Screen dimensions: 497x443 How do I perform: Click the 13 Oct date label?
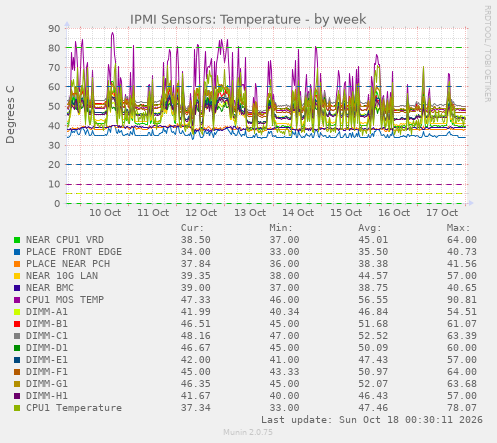[x=250, y=213]
